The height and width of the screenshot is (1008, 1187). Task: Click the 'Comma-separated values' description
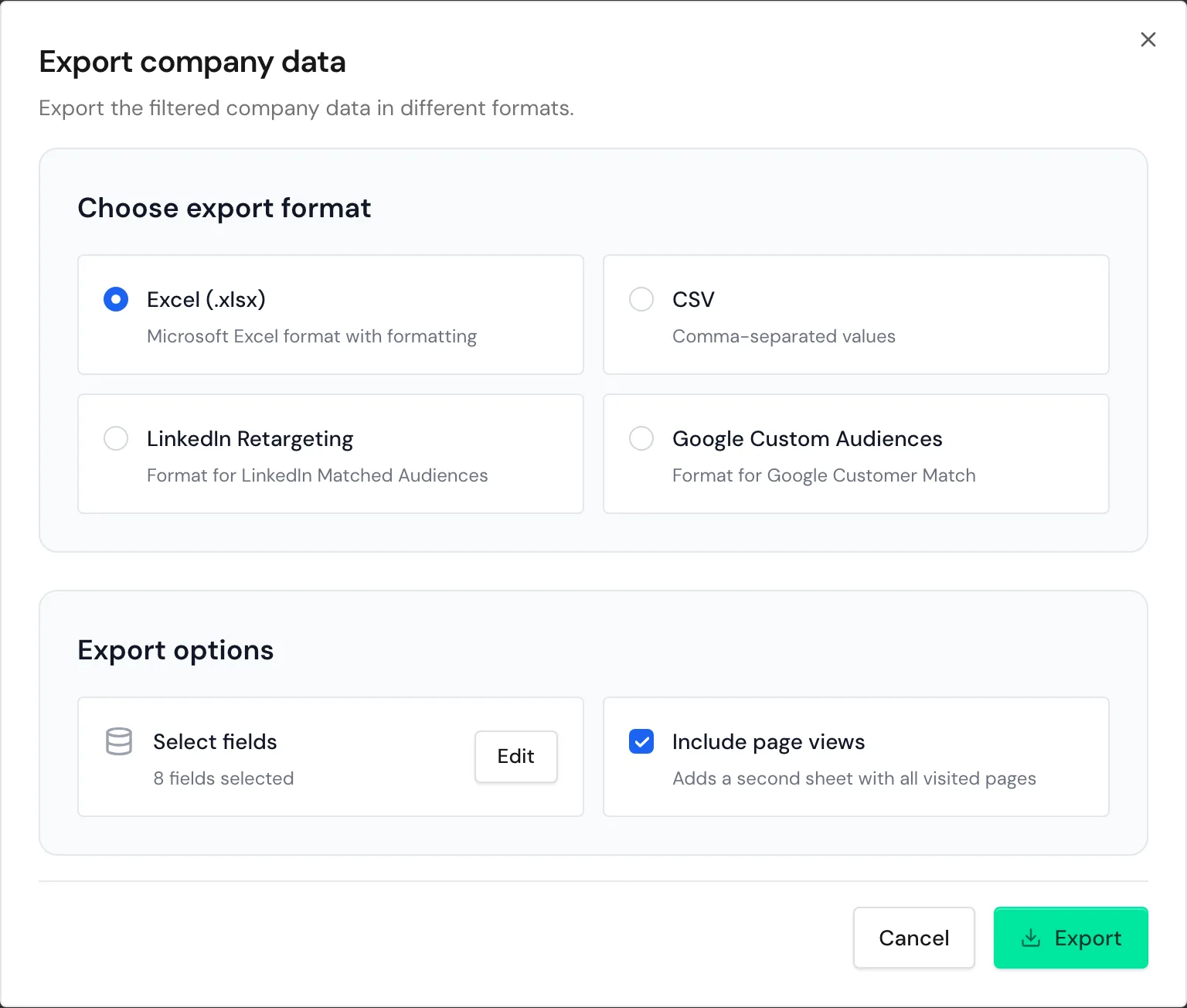coord(784,336)
